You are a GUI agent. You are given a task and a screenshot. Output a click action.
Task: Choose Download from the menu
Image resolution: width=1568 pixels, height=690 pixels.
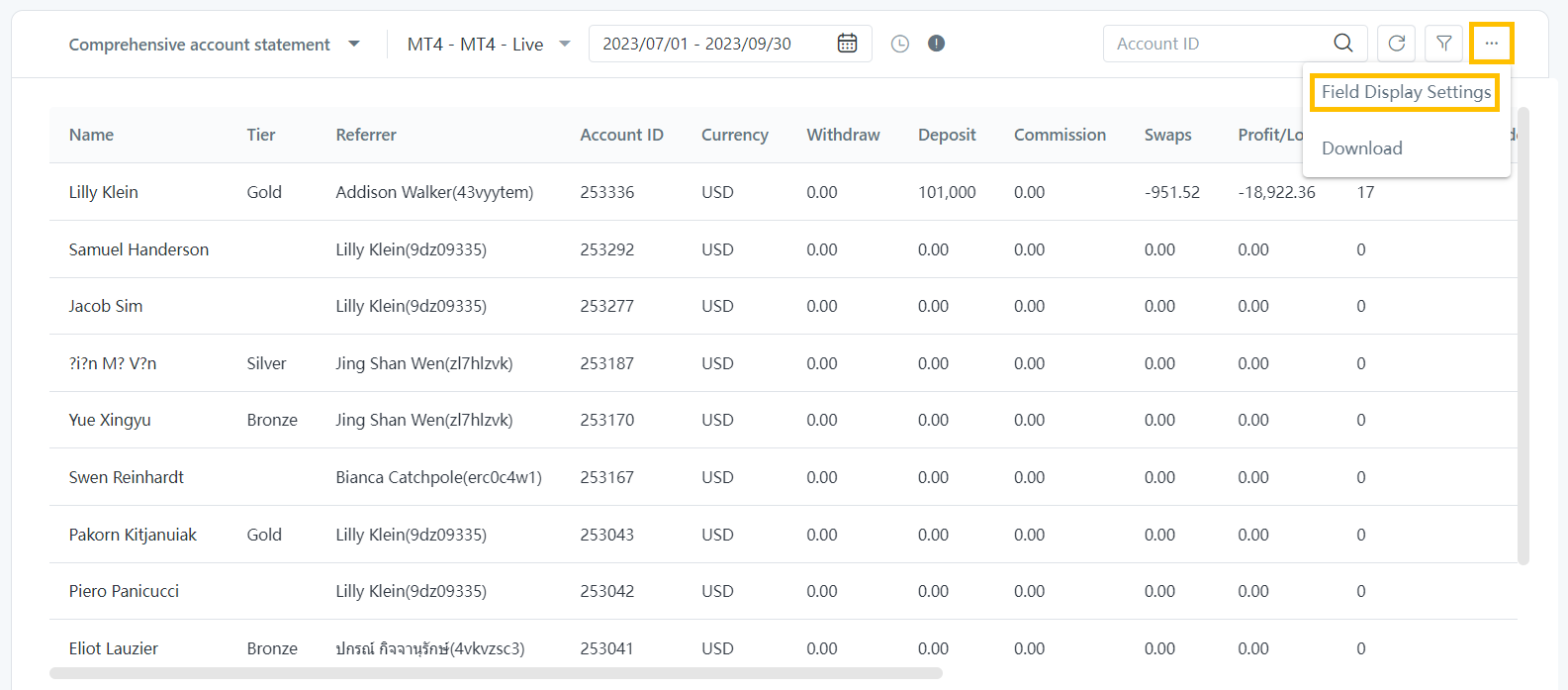click(1361, 148)
